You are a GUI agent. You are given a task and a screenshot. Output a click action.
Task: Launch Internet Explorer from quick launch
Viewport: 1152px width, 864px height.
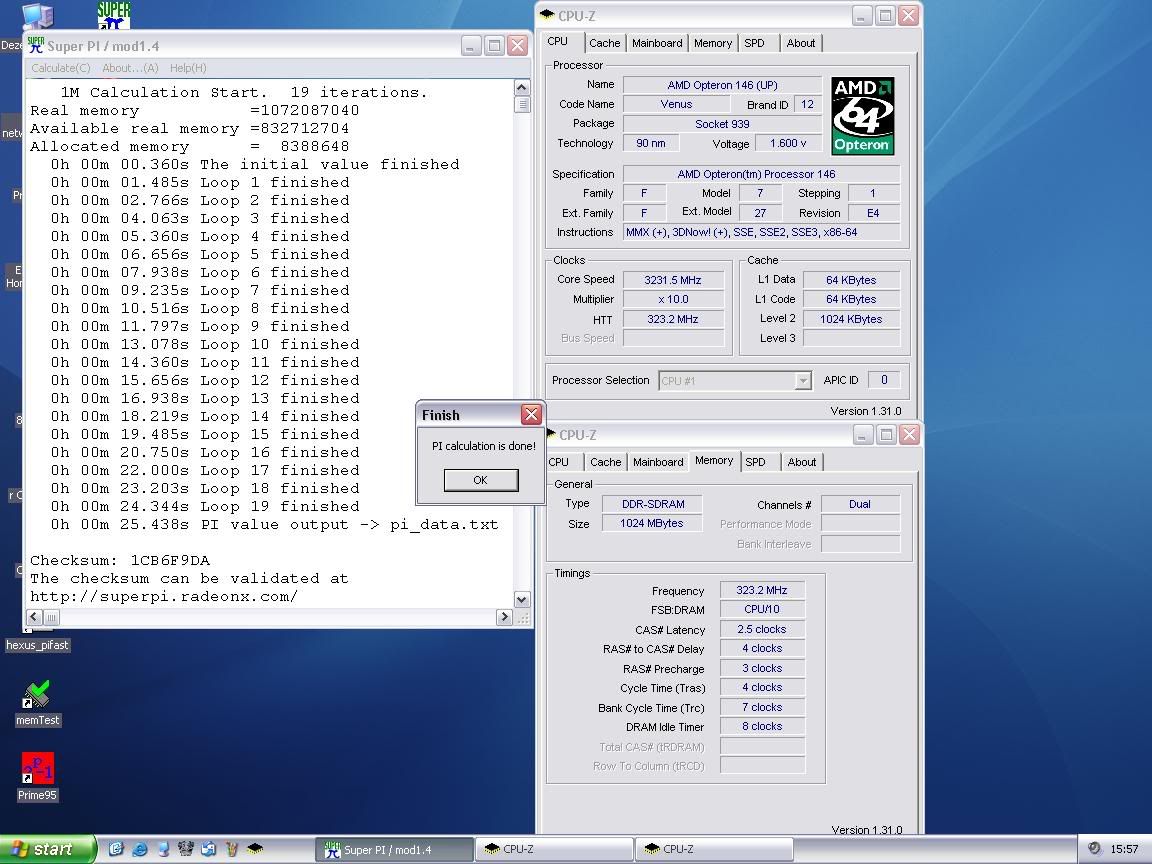pos(139,849)
